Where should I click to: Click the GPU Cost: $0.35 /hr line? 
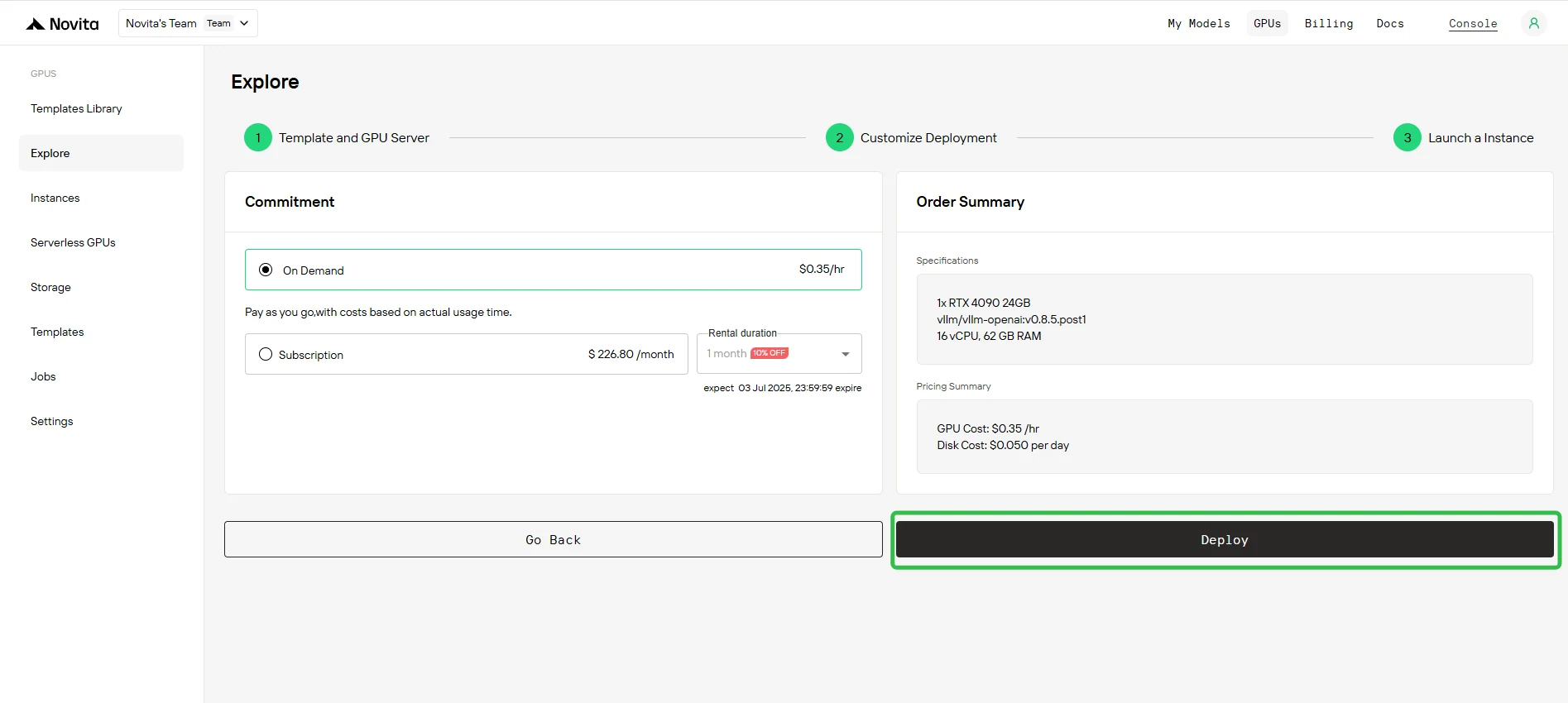point(988,428)
